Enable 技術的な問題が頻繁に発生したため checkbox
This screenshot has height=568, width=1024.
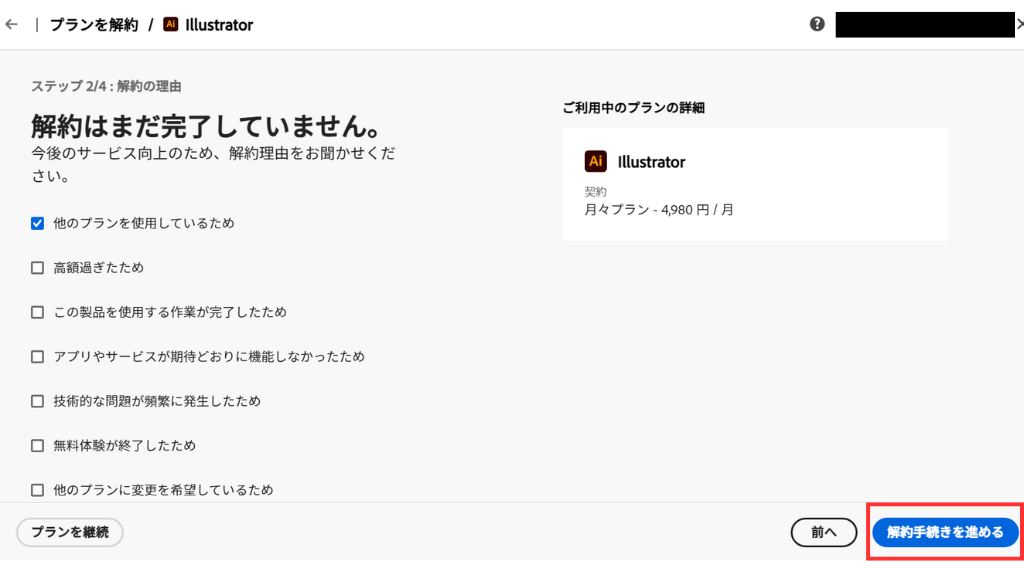38,401
